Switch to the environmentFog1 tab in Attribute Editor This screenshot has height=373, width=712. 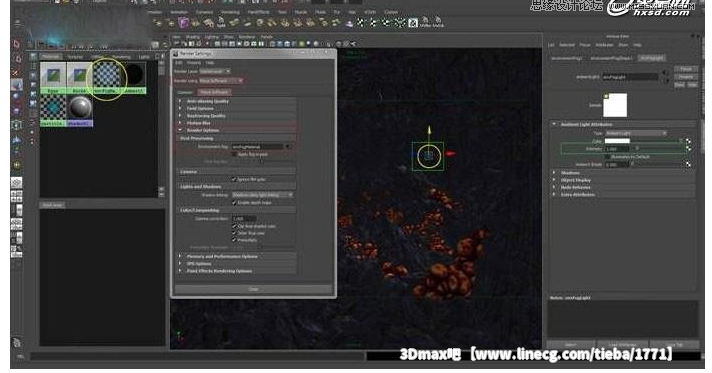567,58
